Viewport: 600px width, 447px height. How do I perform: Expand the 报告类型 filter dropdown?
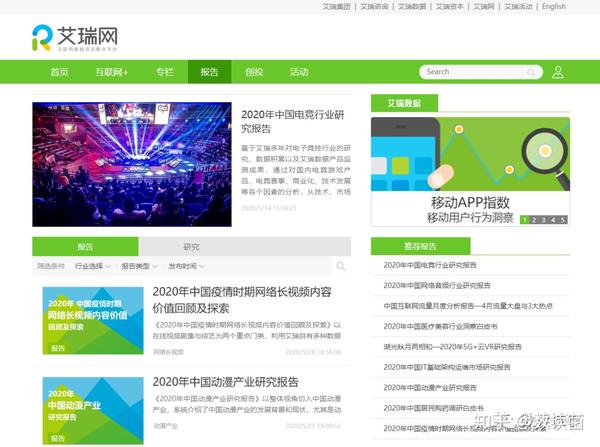[x=139, y=266]
